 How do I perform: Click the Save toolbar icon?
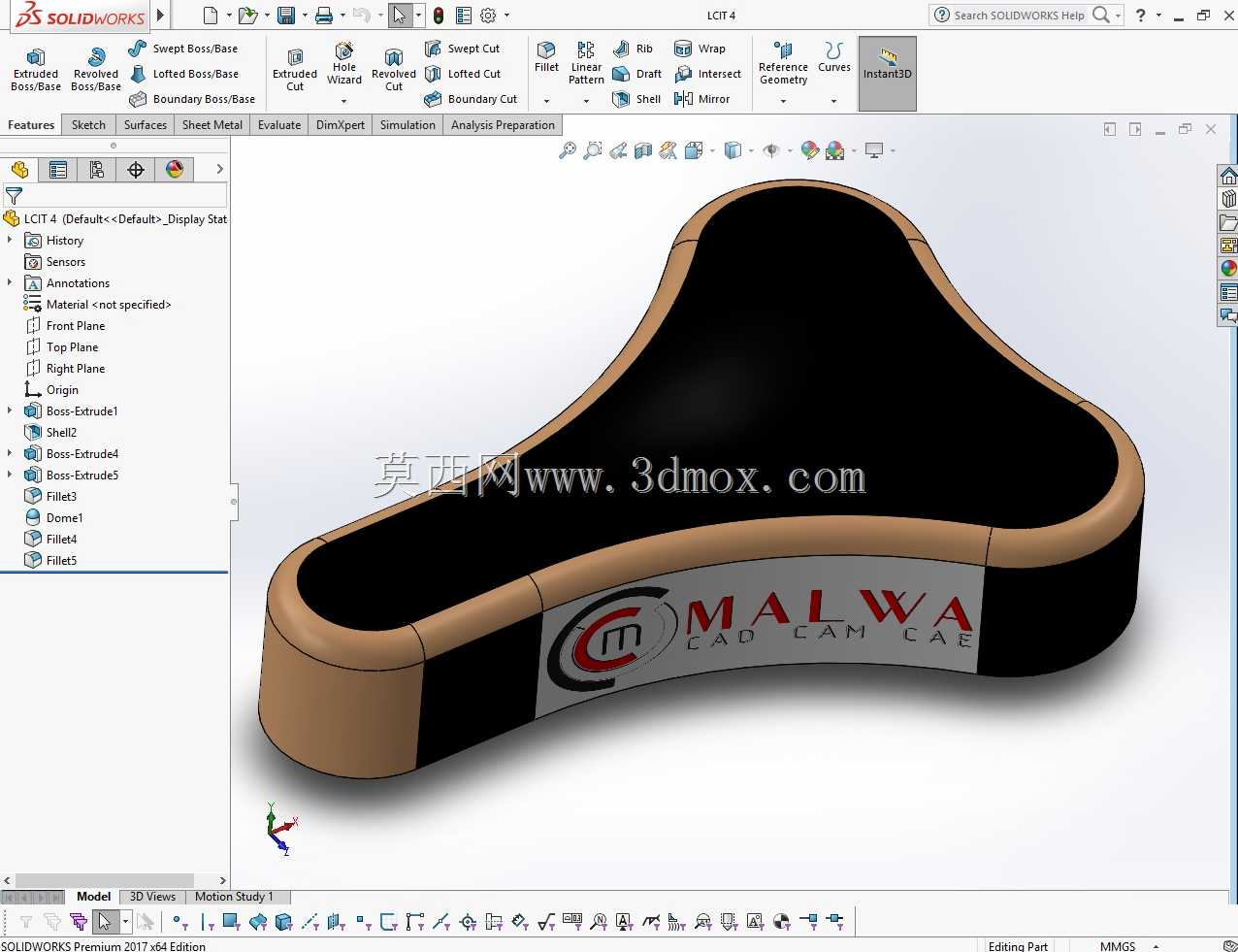coord(286,16)
